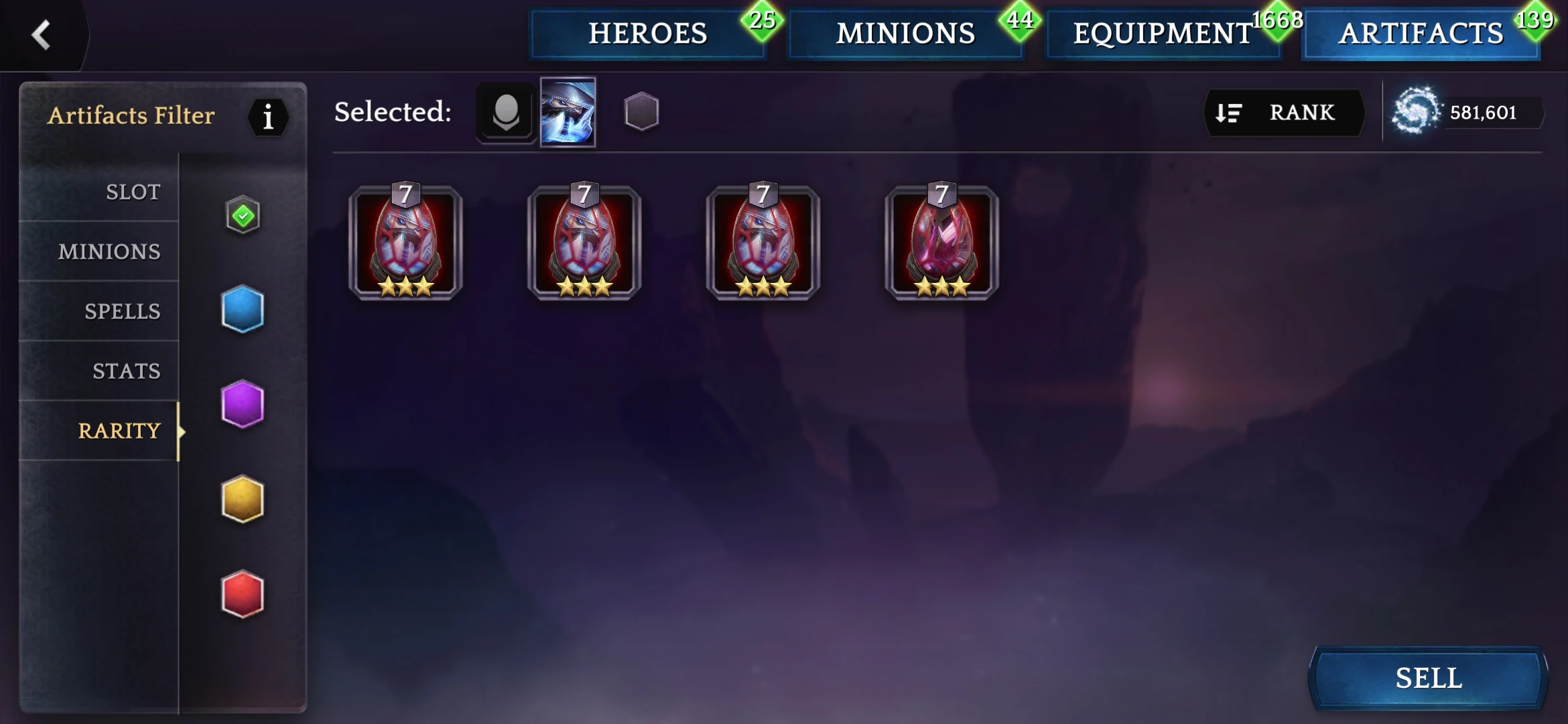Pick the gold rarity hexagon filter
The height and width of the screenshot is (724, 1568).
click(x=243, y=499)
